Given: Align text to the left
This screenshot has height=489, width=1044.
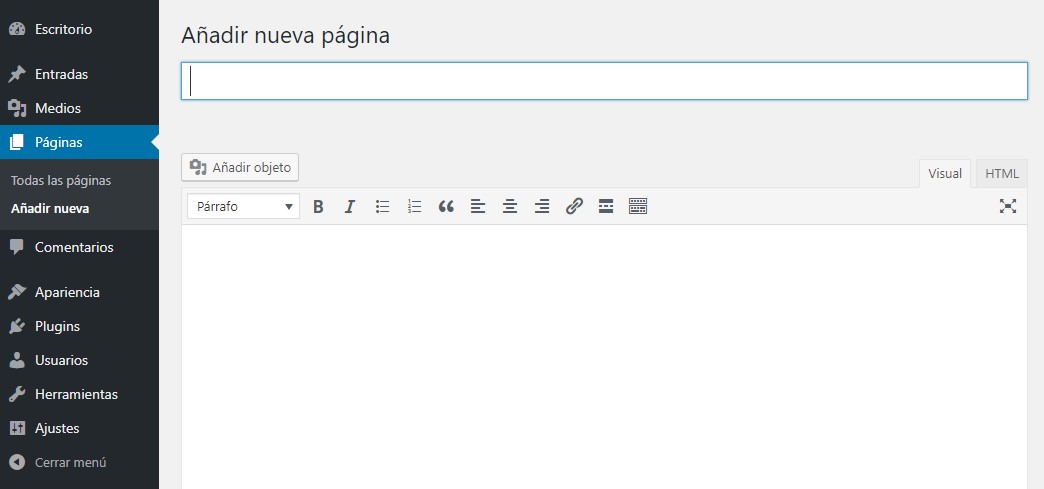Looking at the screenshot, I should coord(478,207).
